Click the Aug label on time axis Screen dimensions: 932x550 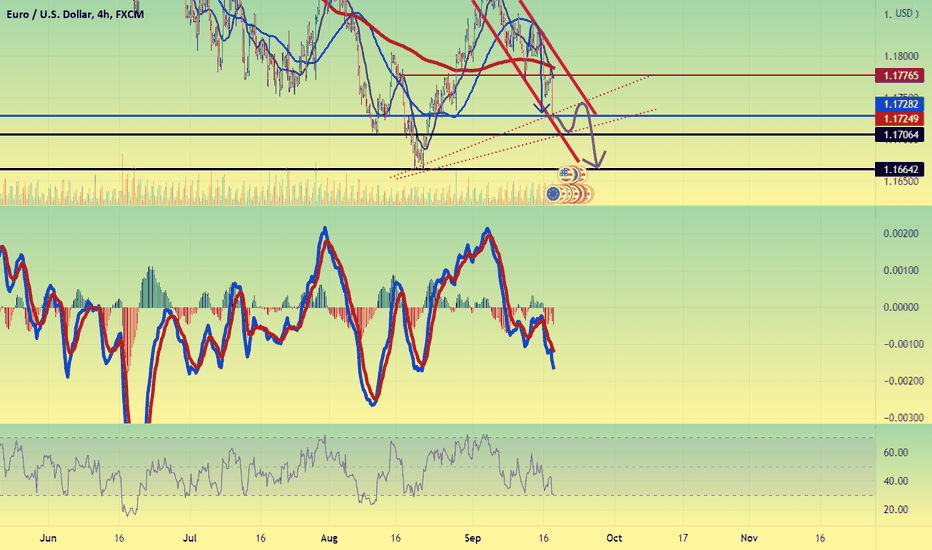pos(329,538)
